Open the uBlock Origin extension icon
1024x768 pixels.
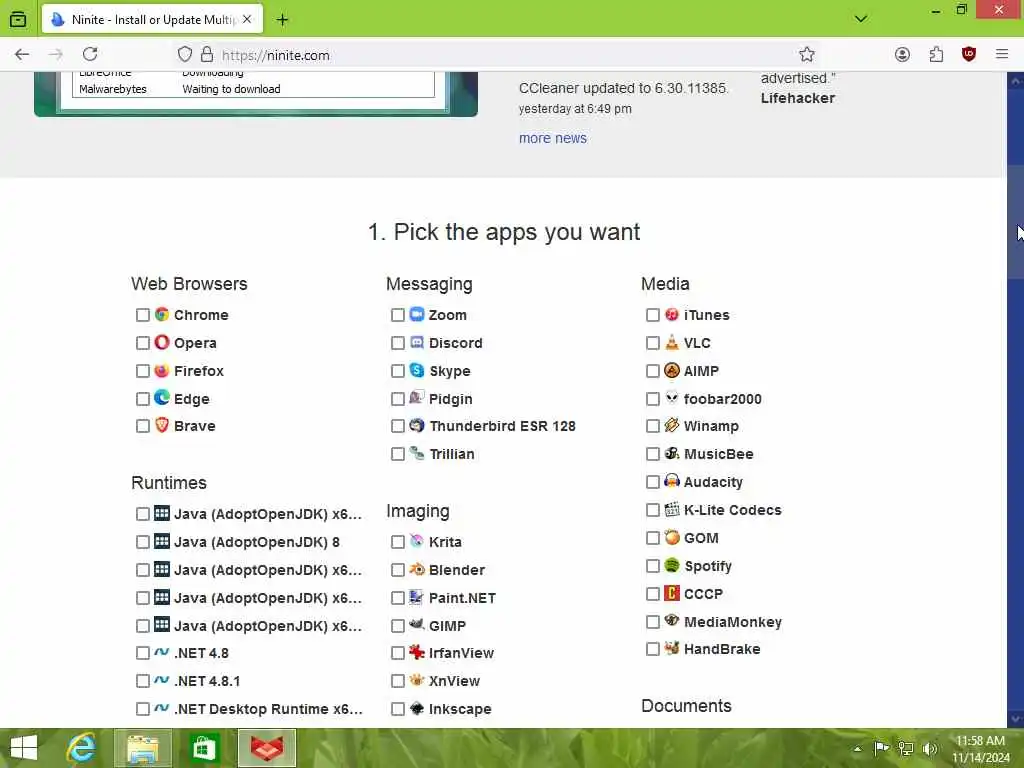pos(968,54)
